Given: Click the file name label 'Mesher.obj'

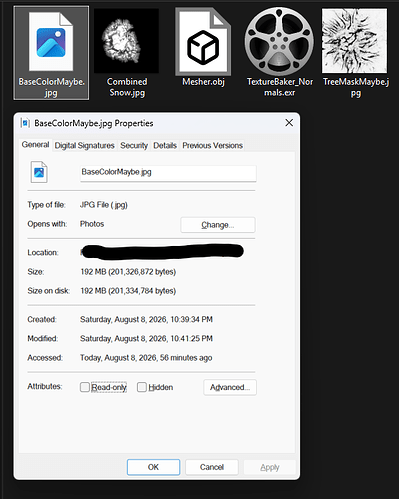Looking at the screenshot, I should click(x=203, y=82).
